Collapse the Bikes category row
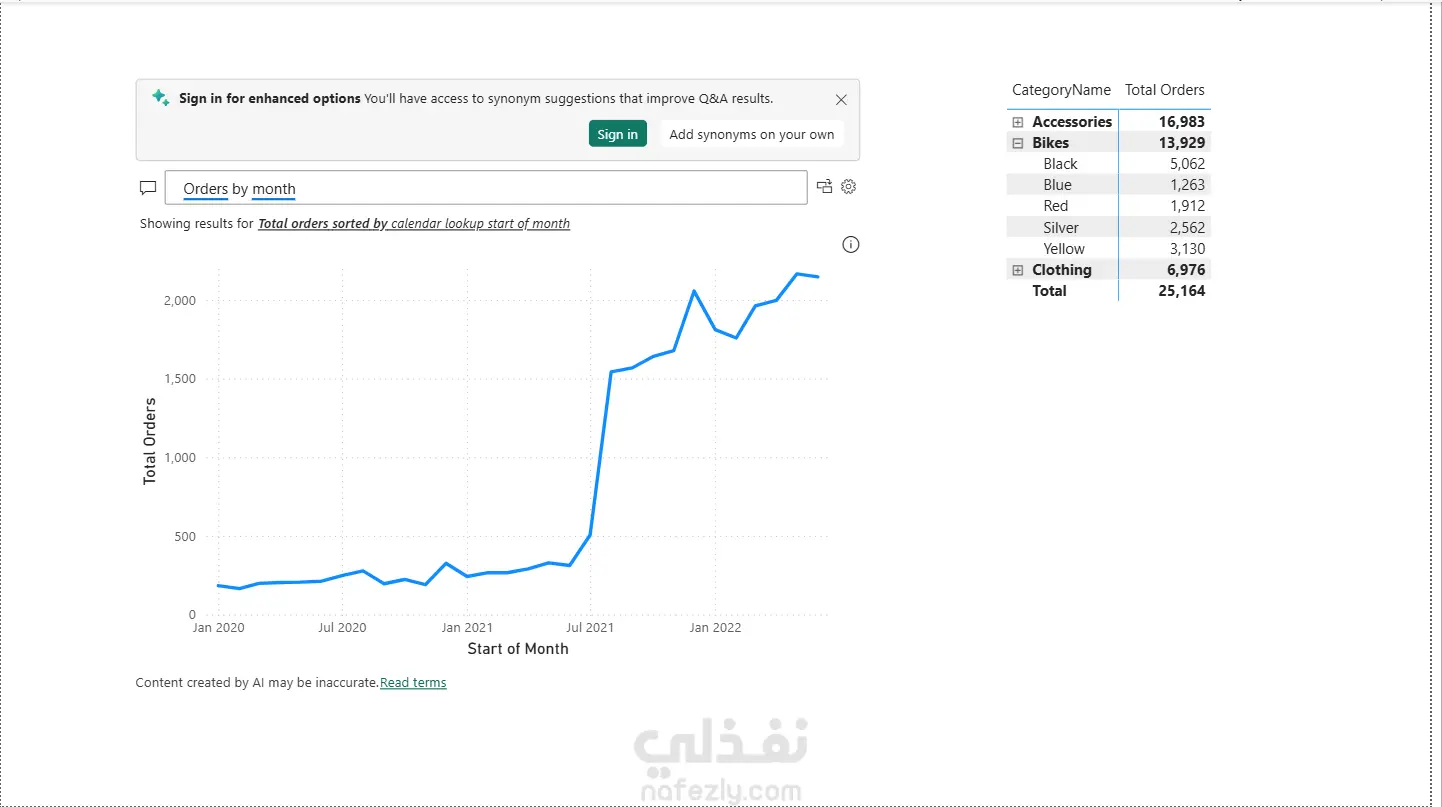1442x807 pixels. point(1018,143)
